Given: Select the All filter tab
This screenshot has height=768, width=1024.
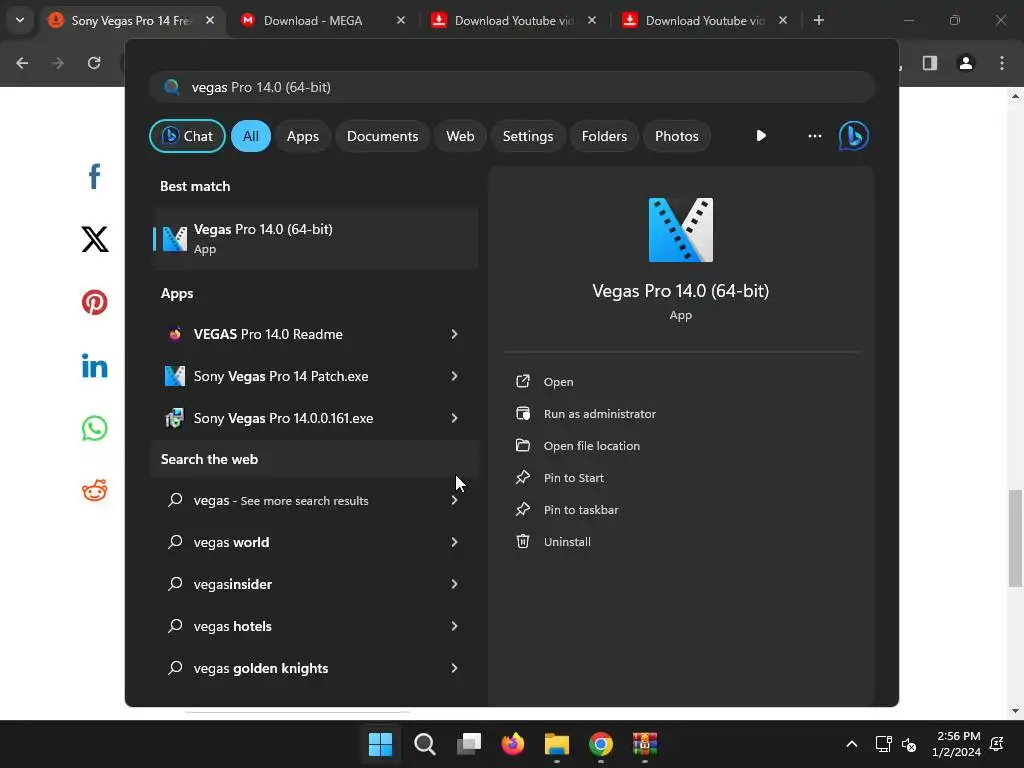Looking at the screenshot, I should coord(251,136).
